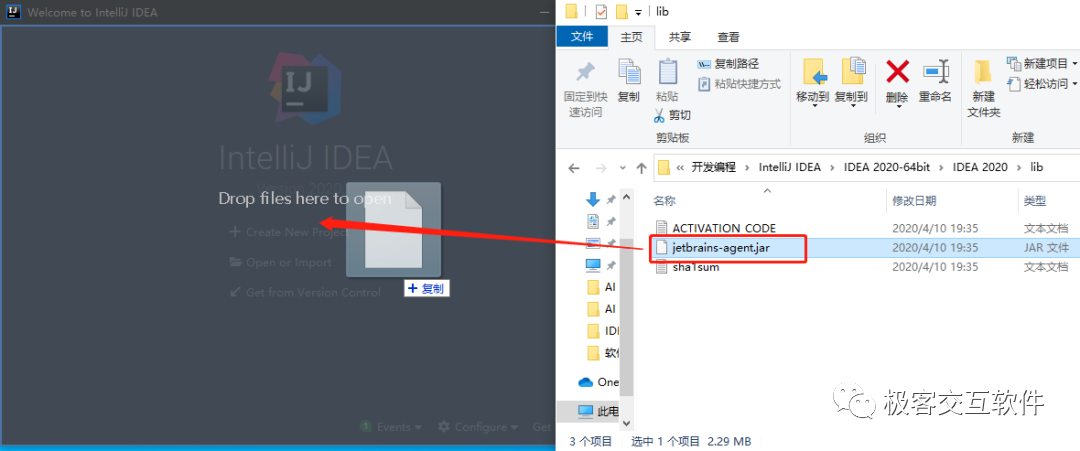Switch to the 查看 ribbon tab
The image size is (1080, 451).
coord(728,37)
